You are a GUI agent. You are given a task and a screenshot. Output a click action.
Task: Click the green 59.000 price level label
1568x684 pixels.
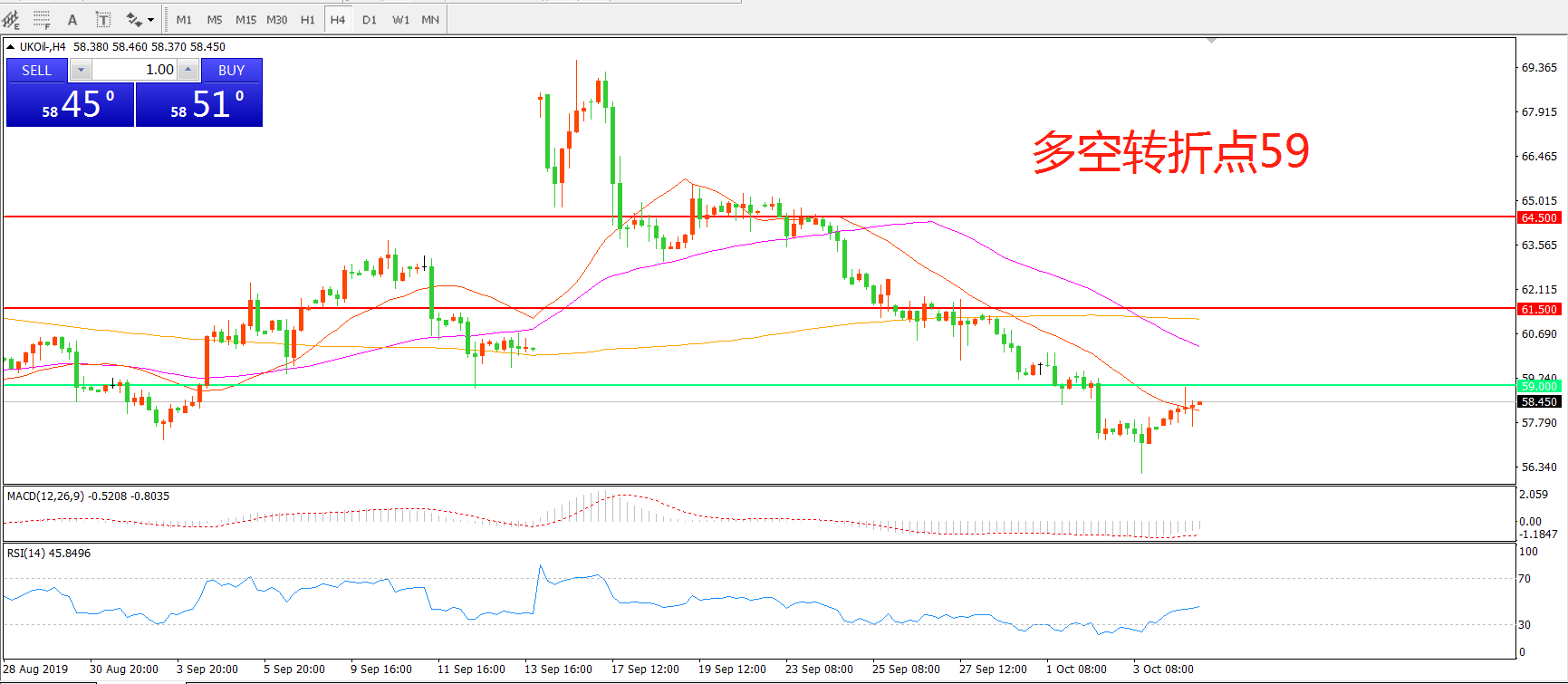pyautogui.click(x=1539, y=386)
